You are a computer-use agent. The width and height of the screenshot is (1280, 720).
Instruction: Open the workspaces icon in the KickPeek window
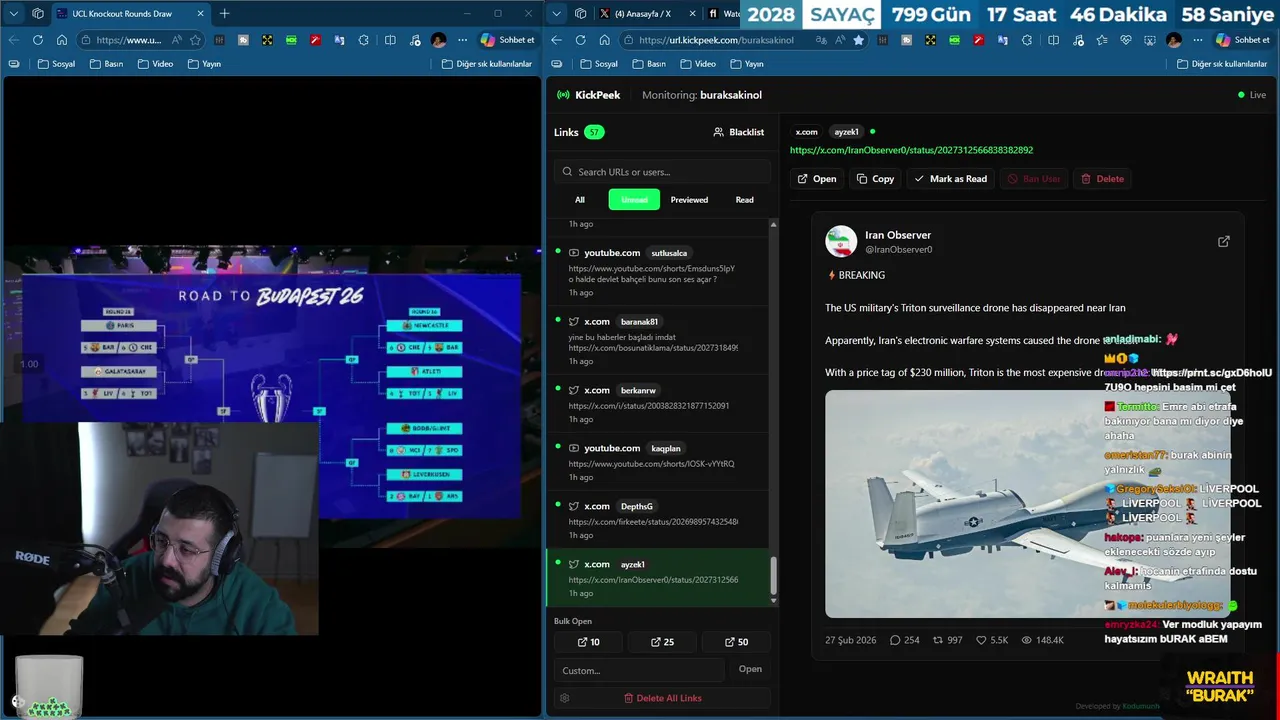point(581,14)
